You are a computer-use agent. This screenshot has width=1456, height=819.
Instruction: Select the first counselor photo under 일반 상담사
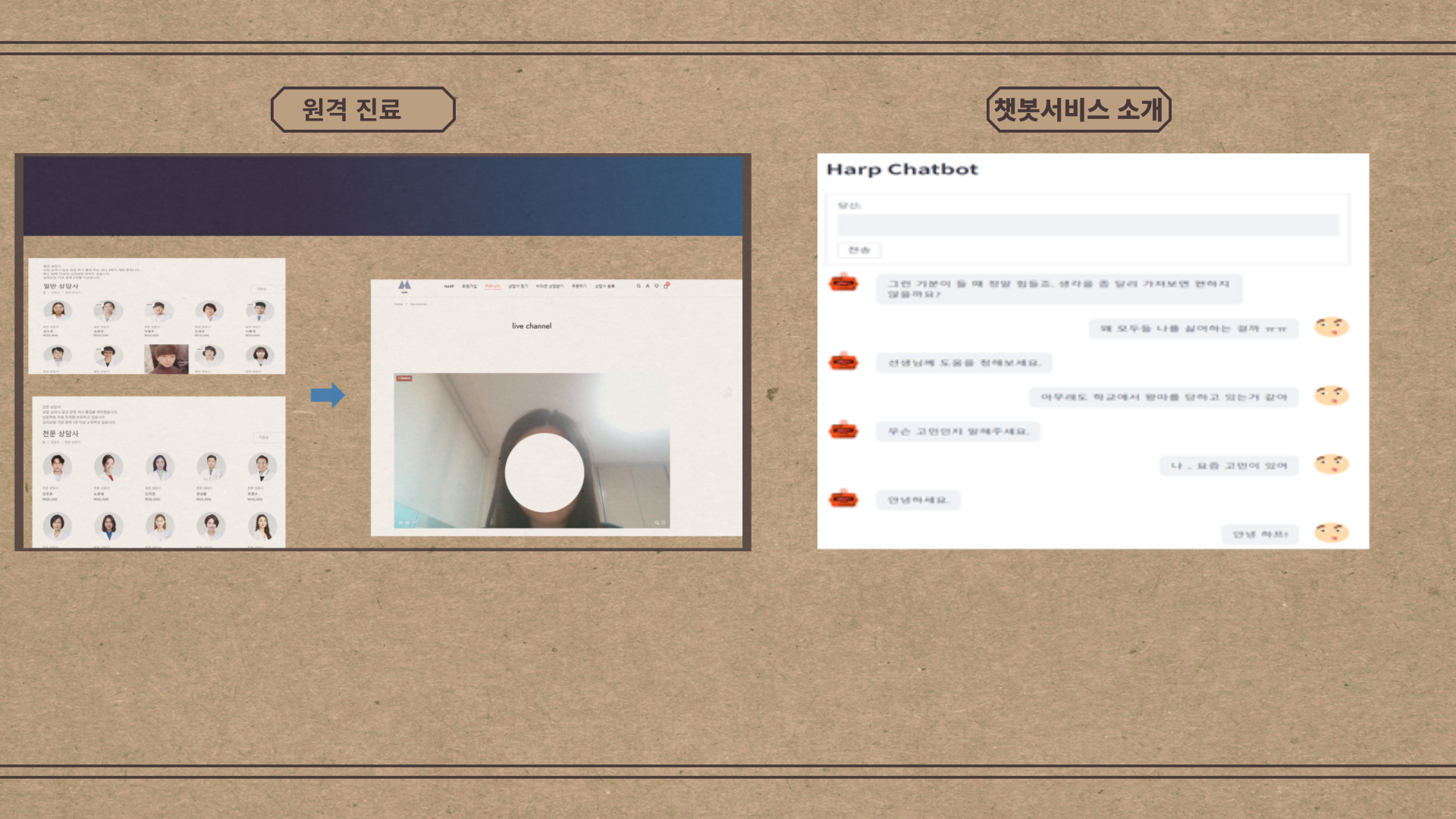[x=57, y=310]
